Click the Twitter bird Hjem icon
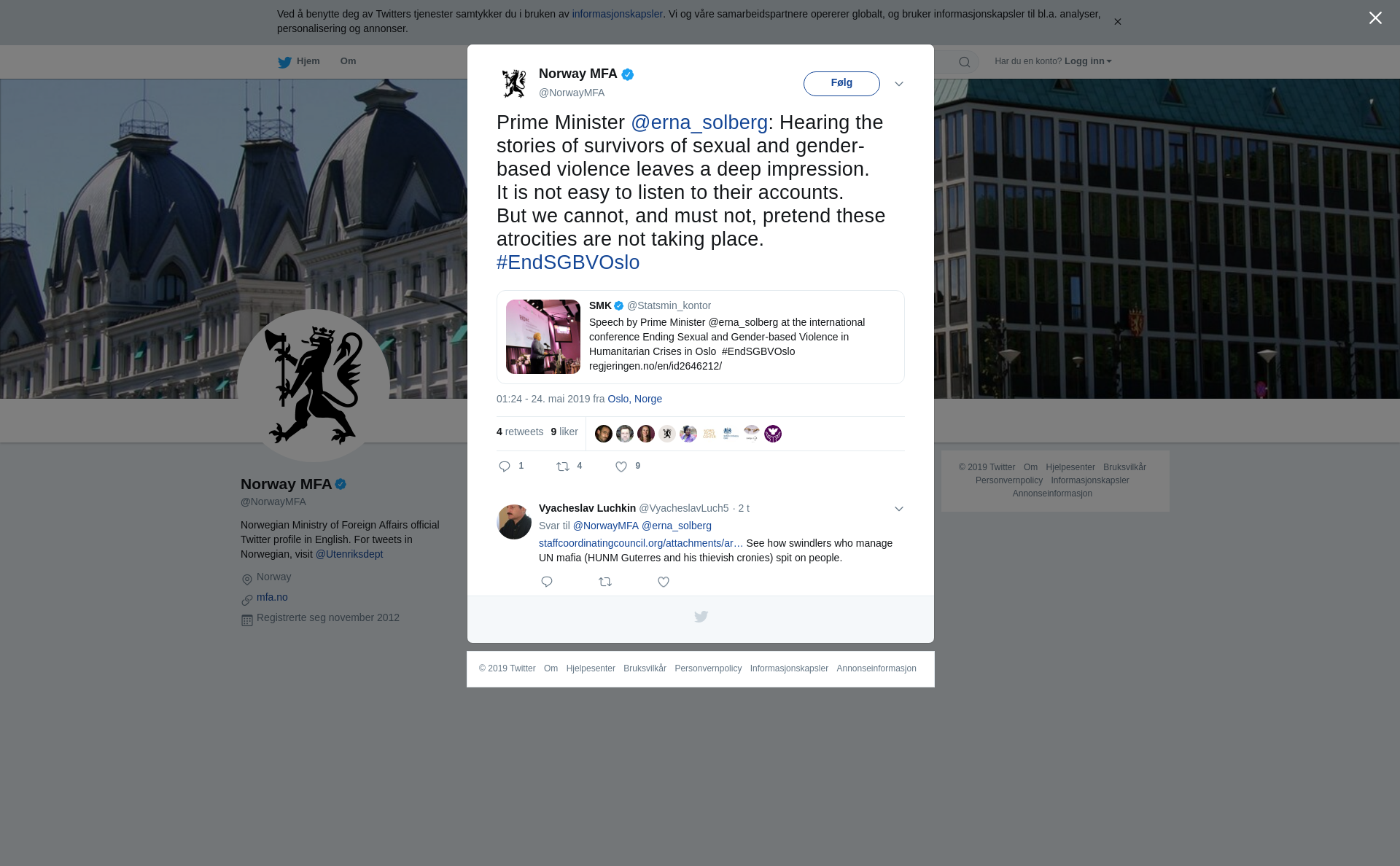Screen dimensions: 1400x866 (284, 62)
